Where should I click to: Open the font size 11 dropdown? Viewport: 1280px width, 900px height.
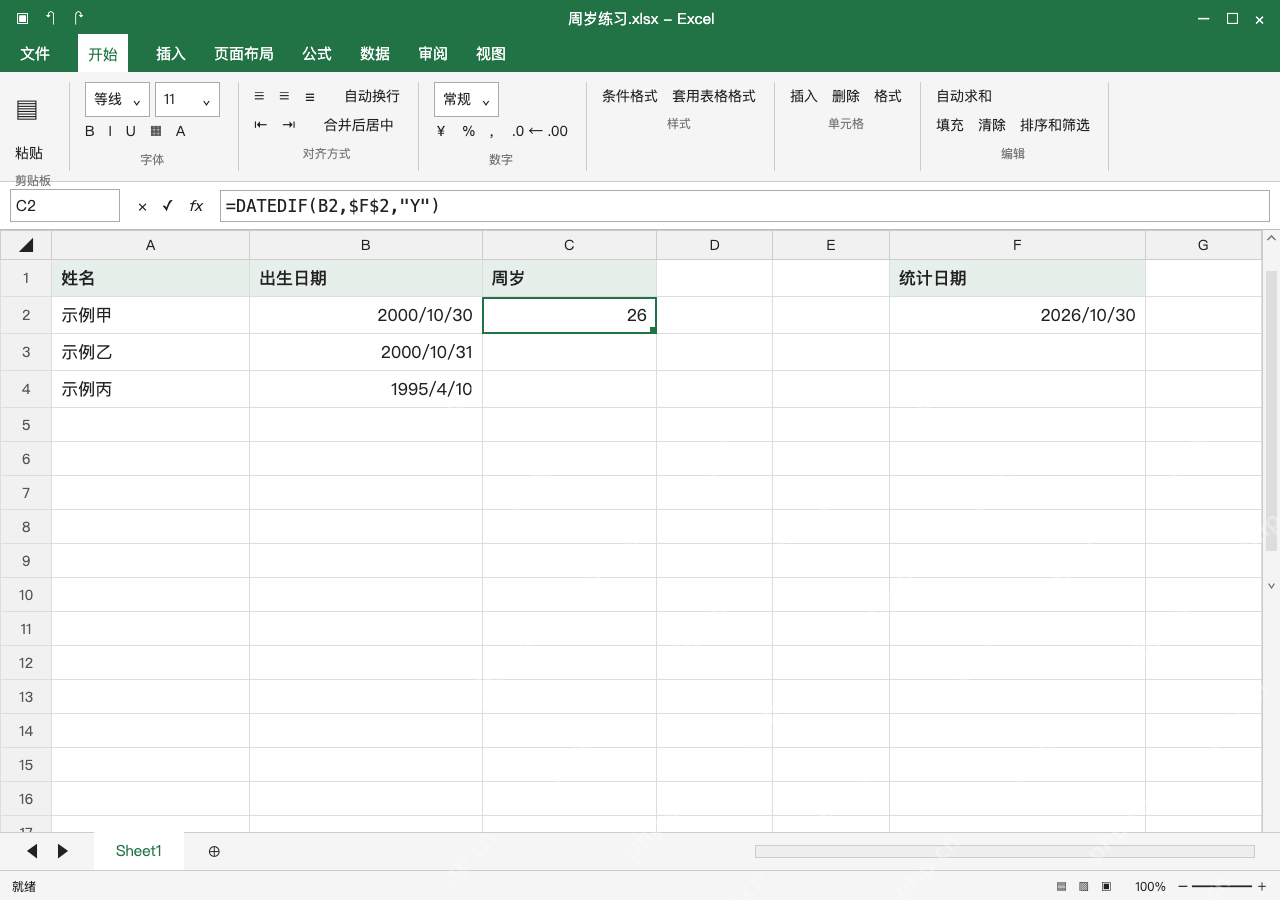coord(187,99)
